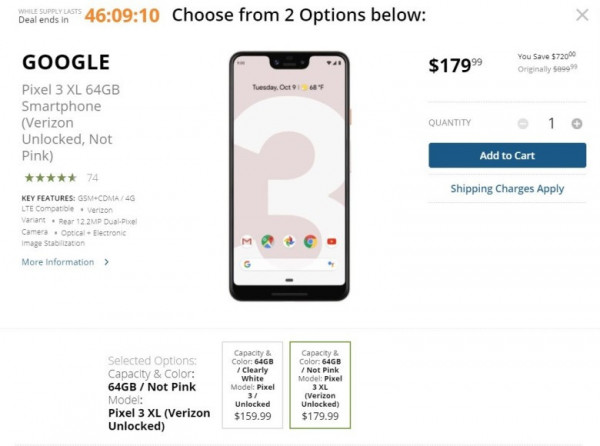This screenshot has height=446, width=600.
Task: Click the $179.99 price text
Action: 455,65
